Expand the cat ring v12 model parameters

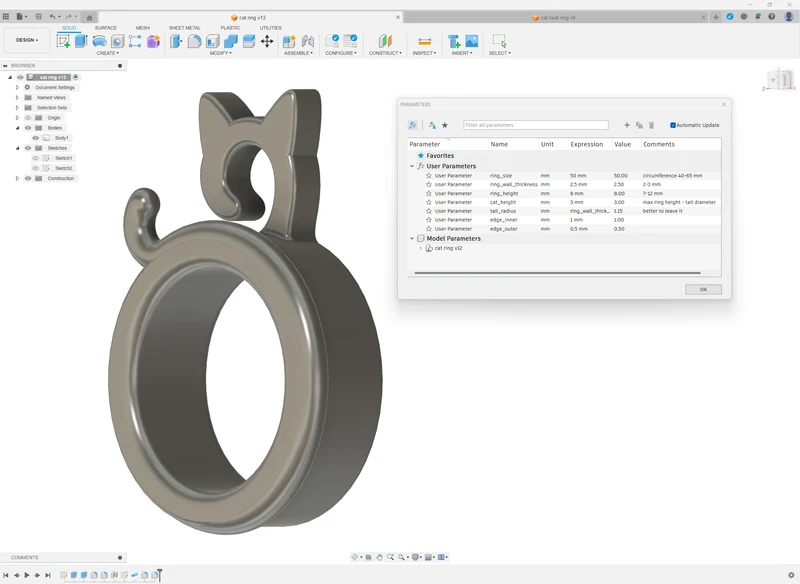click(x=420, y=248)
